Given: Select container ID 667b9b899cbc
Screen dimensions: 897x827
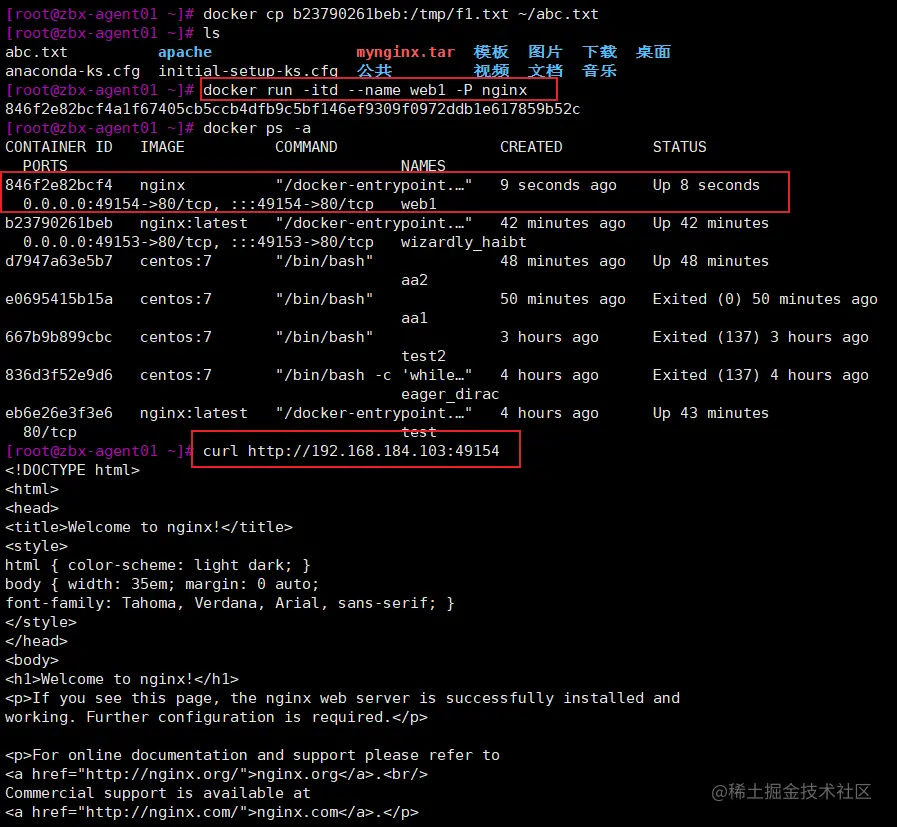Looking at the screenshot, I should coord(58,337).
